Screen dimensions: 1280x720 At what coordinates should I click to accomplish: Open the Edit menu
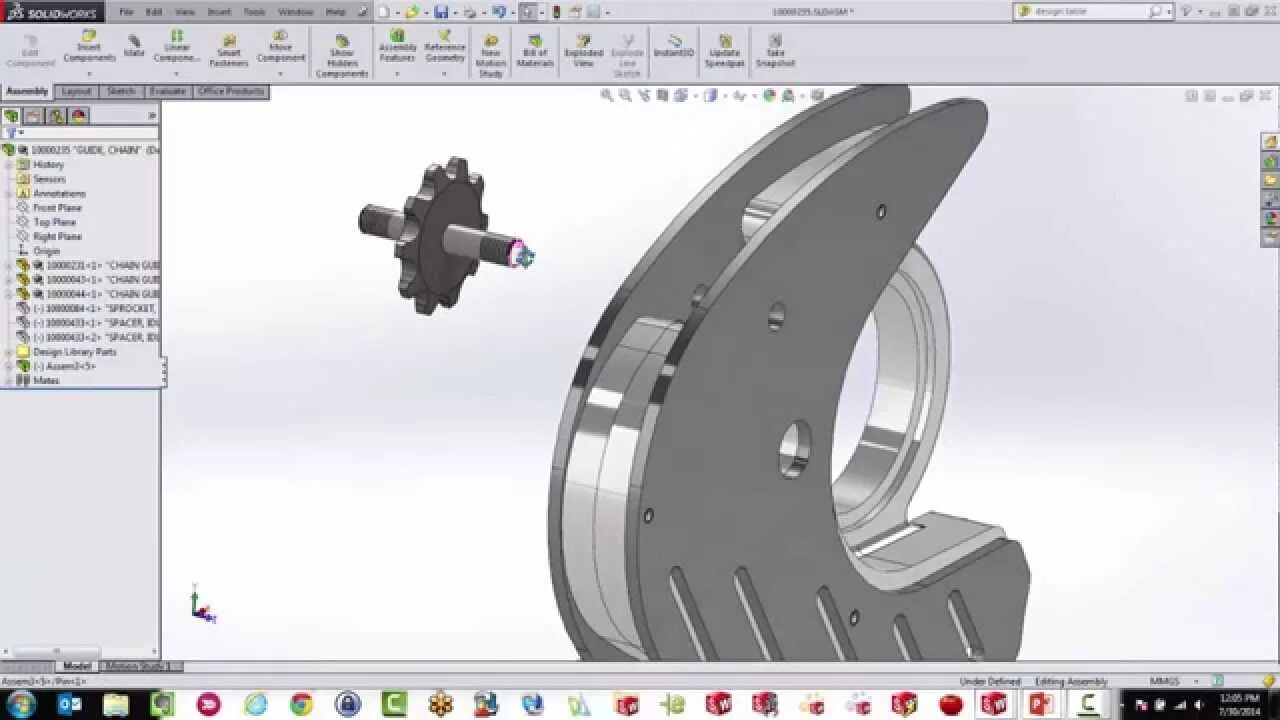pyautogui.click(x=153, y=12)
